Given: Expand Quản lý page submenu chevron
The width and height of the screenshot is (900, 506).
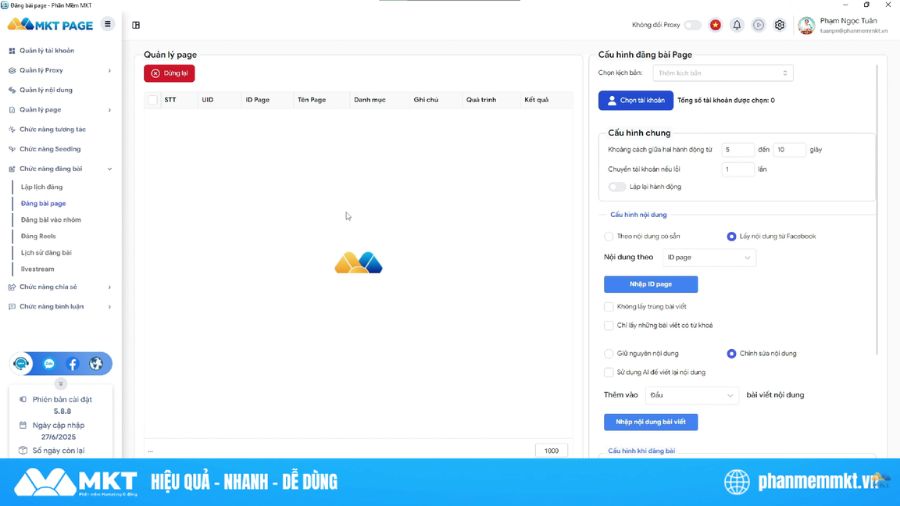Looking at the screenshot, I should [x=110, y=110].
